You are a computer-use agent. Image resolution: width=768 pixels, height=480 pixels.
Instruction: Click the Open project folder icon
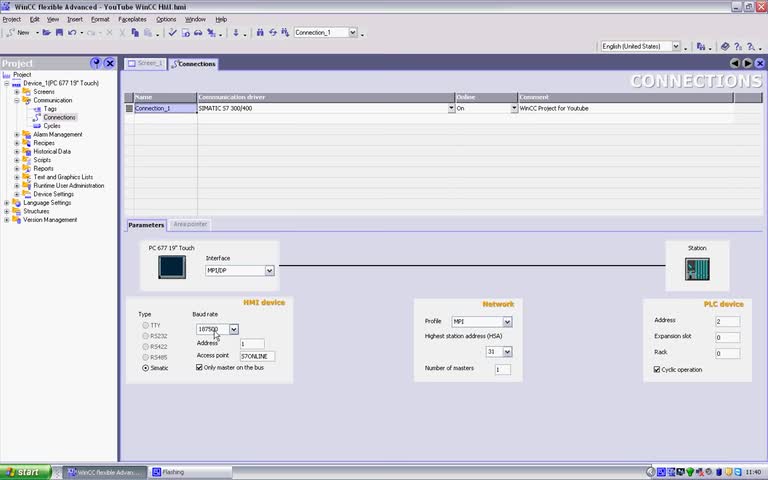pos(47,32)
